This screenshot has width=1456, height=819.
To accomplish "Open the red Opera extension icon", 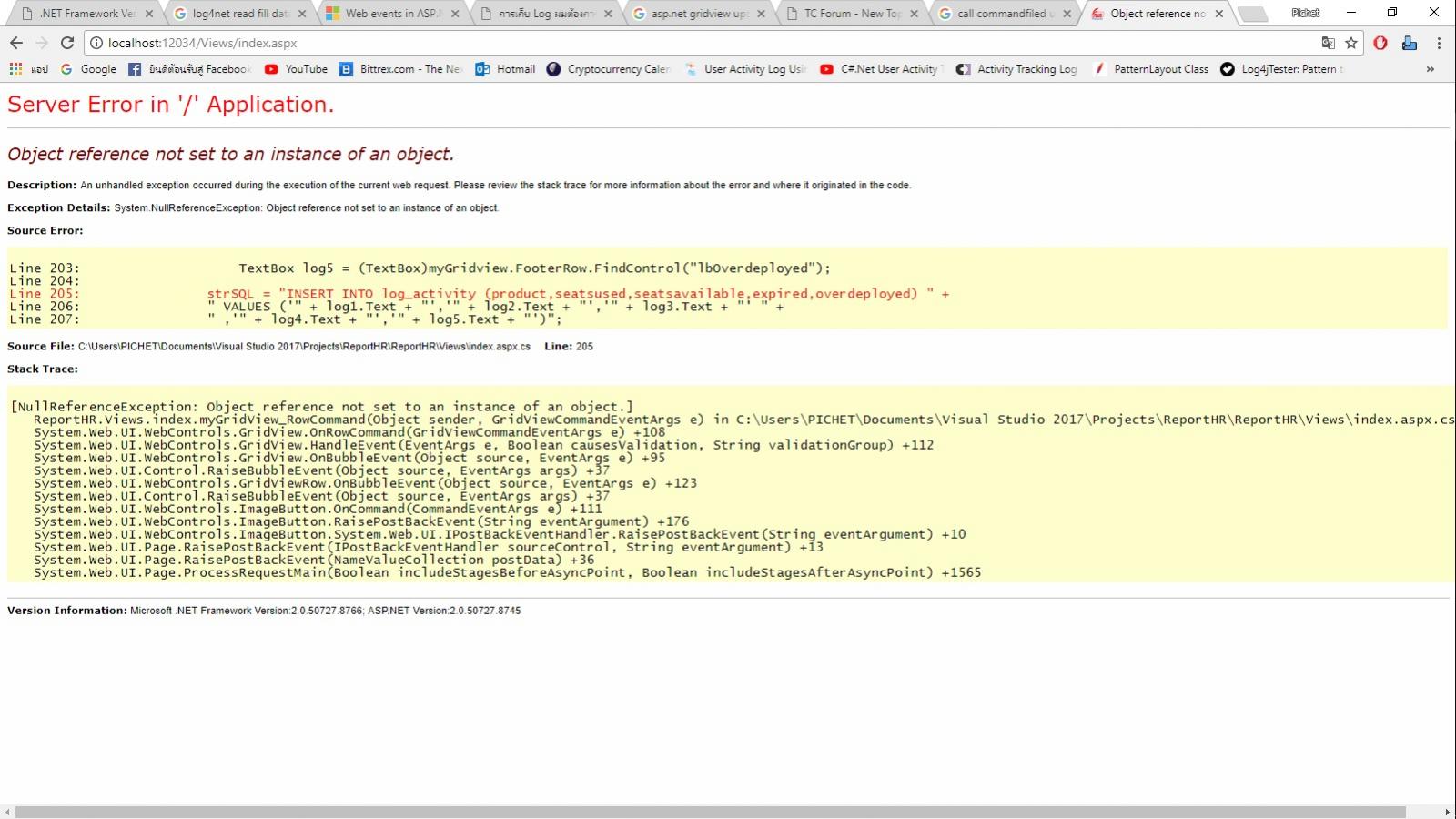I will (1382, 43).
